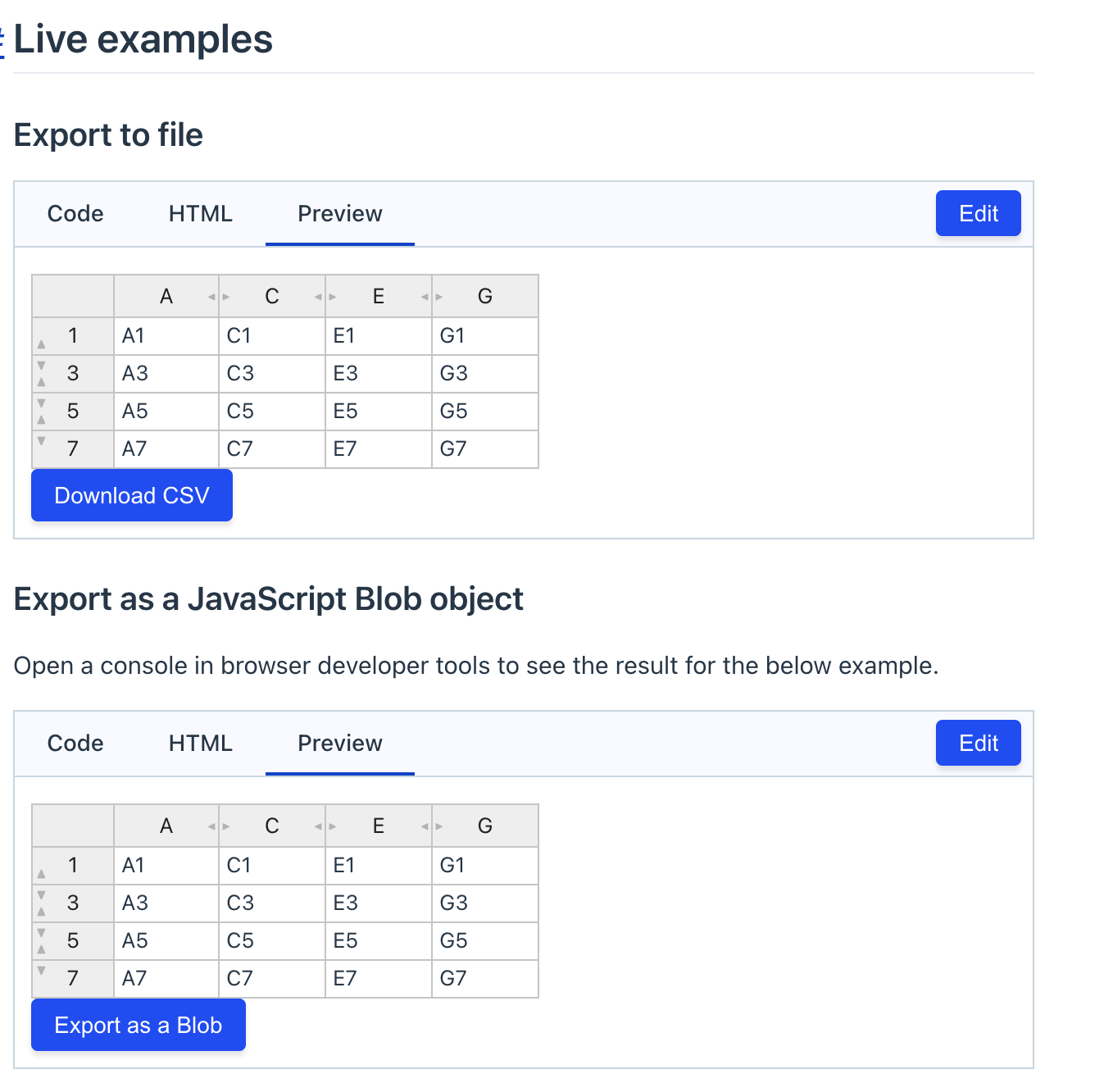Show hidden row 6 in the Blob example table
This screenshot has width=1113, height=1092.
[41, 949]
